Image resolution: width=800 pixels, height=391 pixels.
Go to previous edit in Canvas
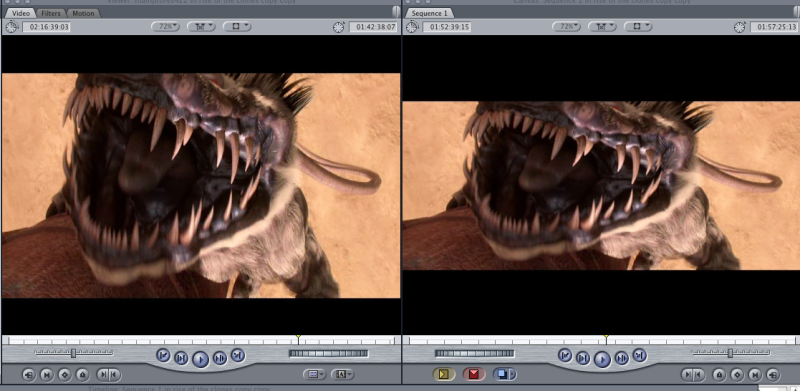[565, 355]
